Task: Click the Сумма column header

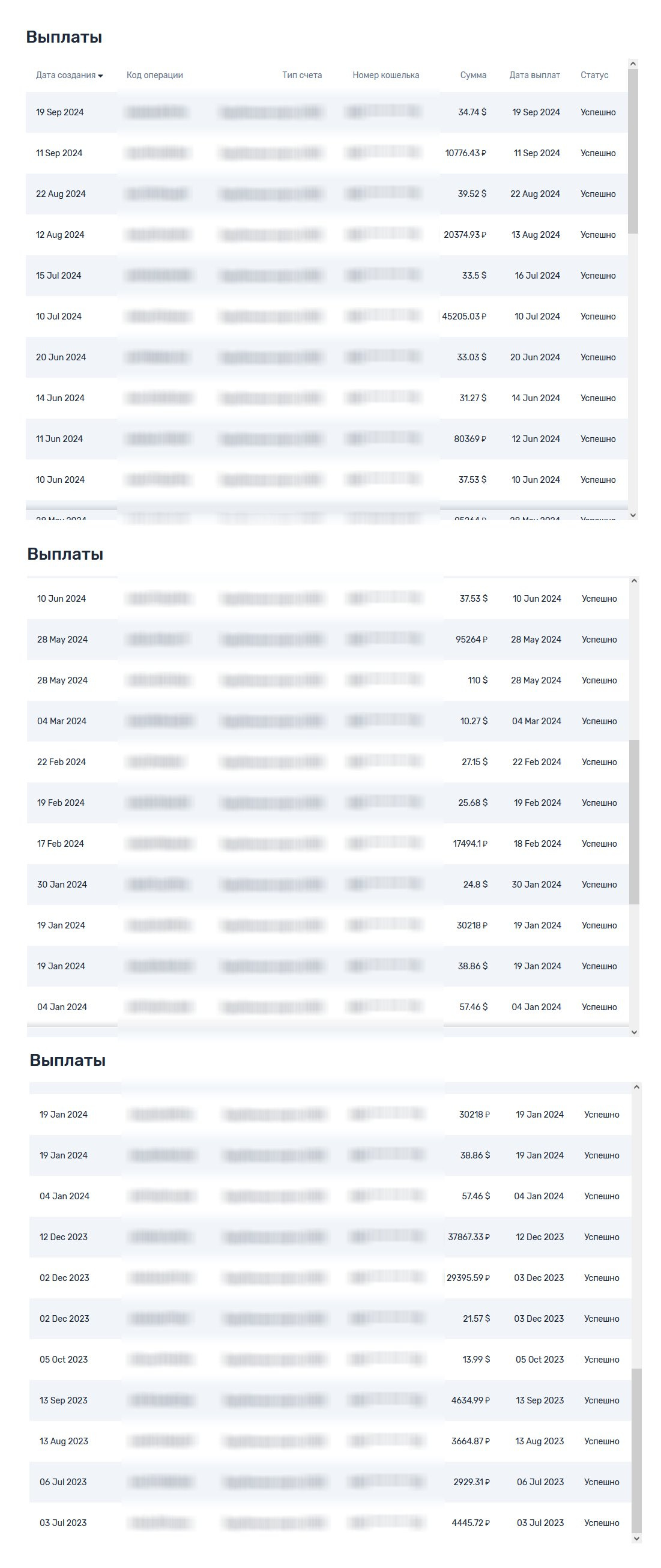Action: coord(473,75)
